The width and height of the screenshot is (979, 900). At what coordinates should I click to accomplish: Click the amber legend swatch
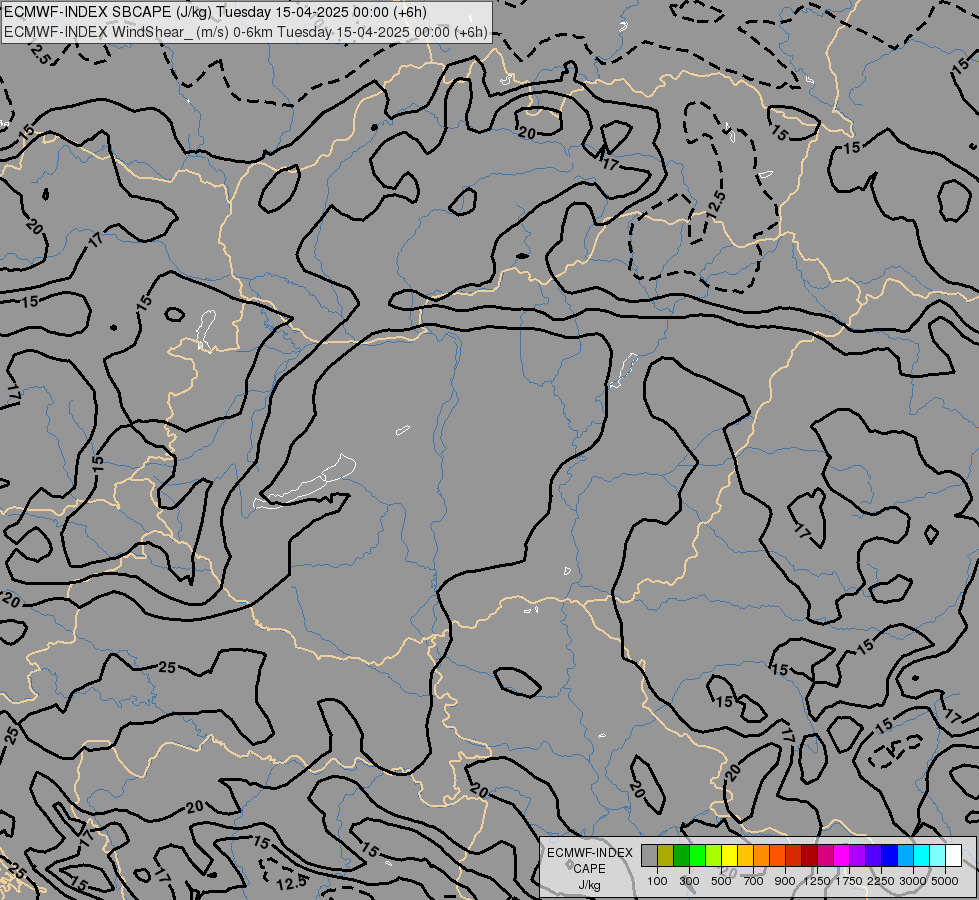pyautogui.click(x=745, y=855)
